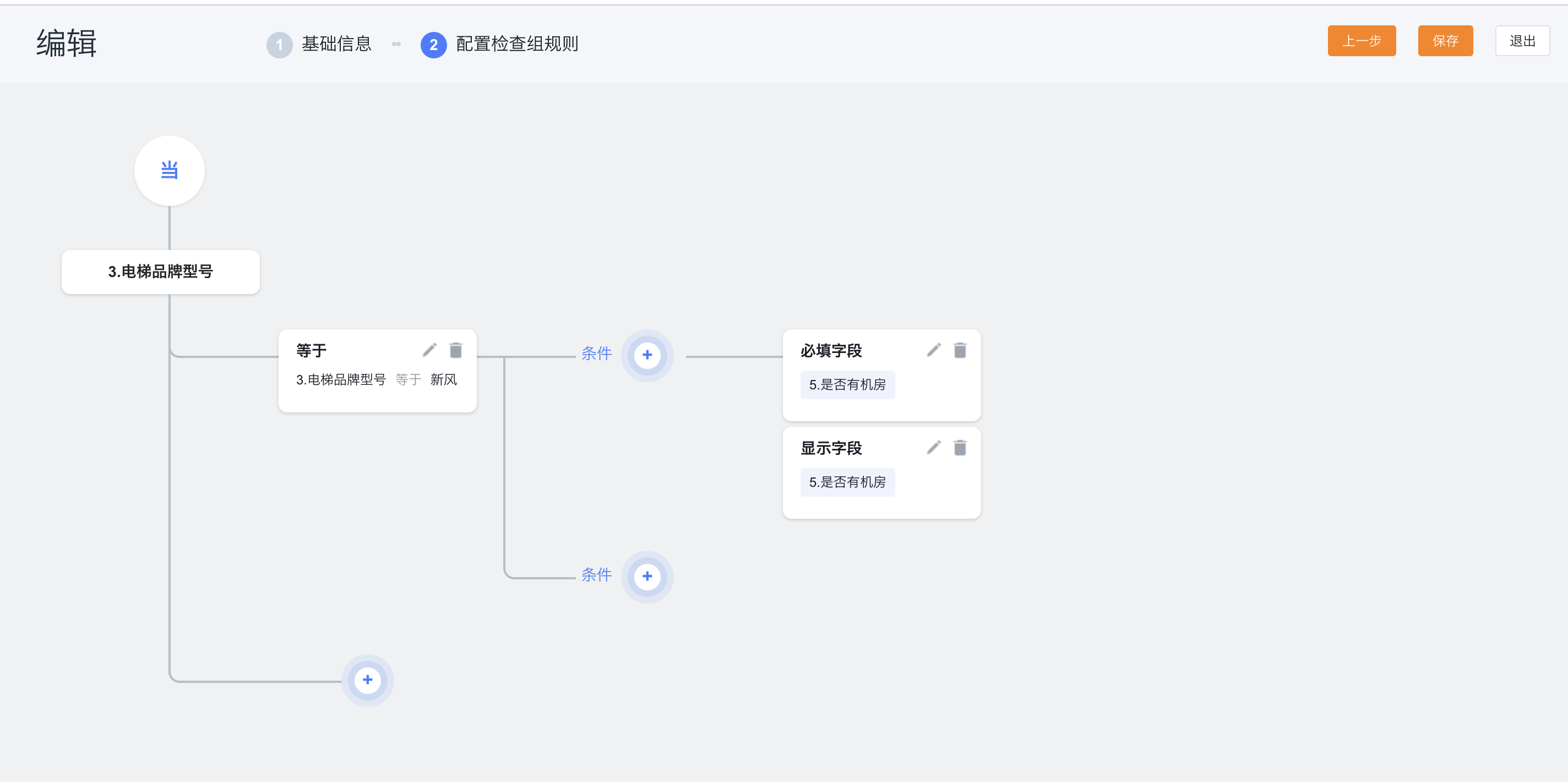Click 3.电梯品牌型号 text inside 等于 card
The image size is (1568, 782).
[341, 380]
